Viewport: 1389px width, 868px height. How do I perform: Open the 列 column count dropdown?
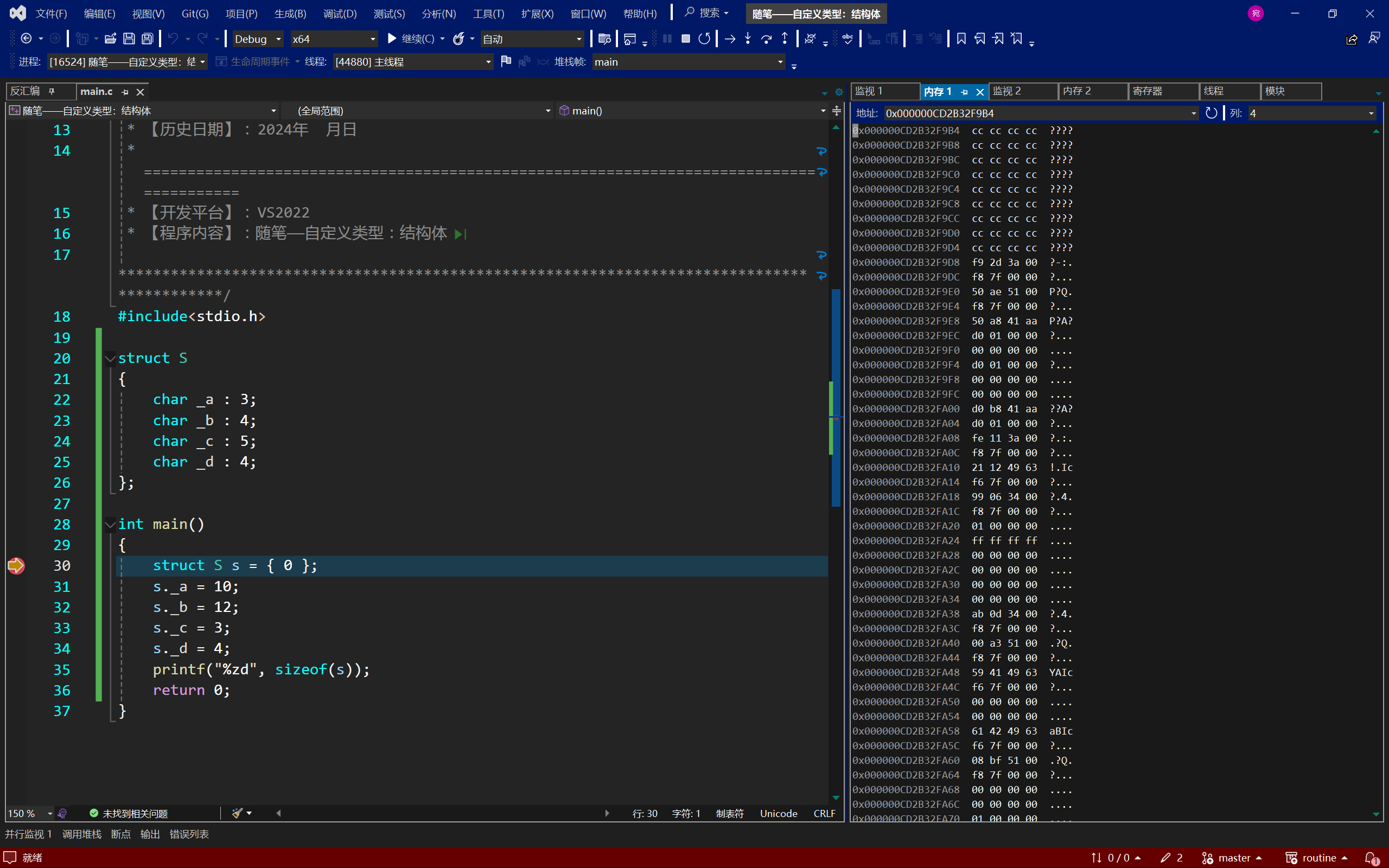[x=1371, y=113]
